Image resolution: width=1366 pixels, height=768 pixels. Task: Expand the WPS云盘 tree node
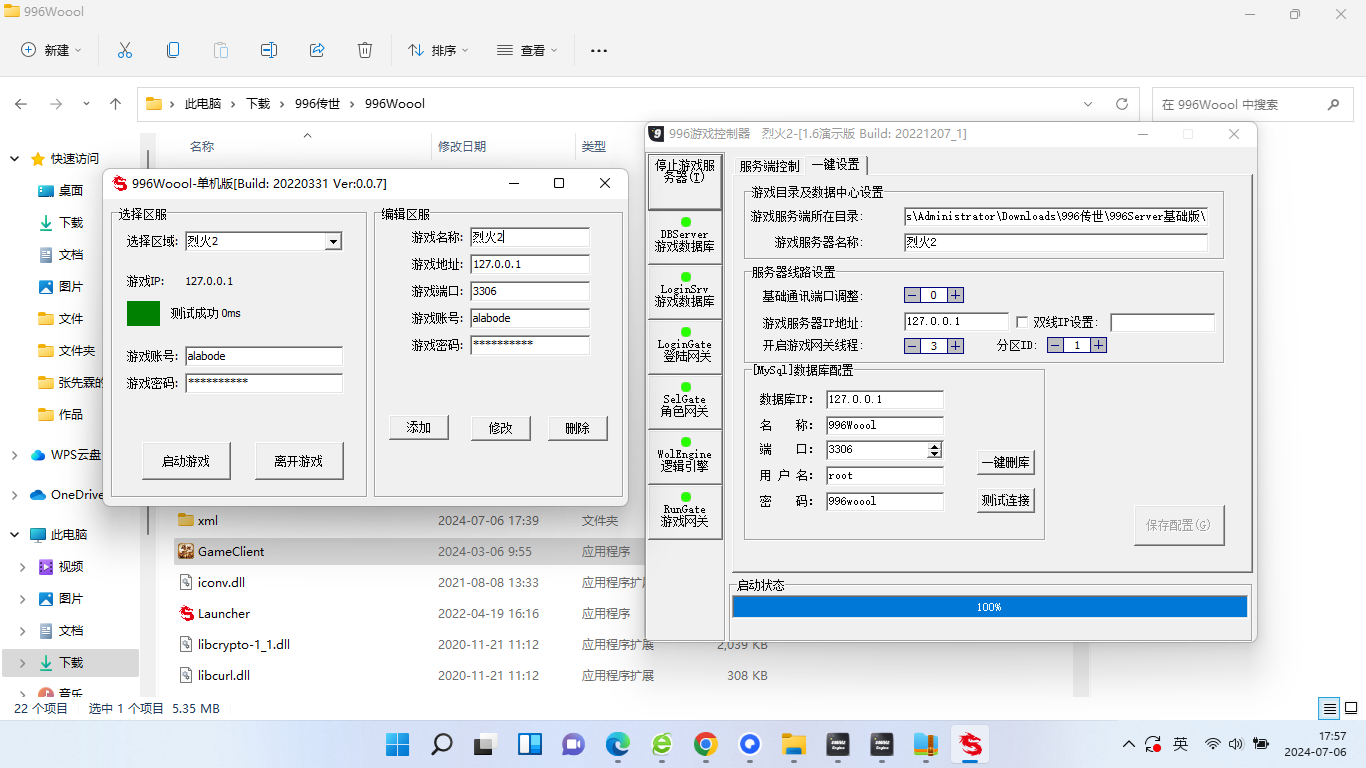pyautogui.click(x=14, y=454)
